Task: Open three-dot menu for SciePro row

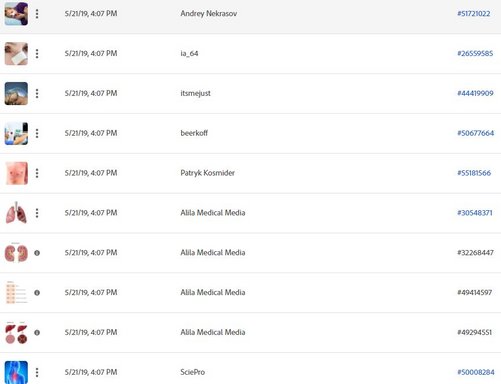Action: tap(37, 372)
